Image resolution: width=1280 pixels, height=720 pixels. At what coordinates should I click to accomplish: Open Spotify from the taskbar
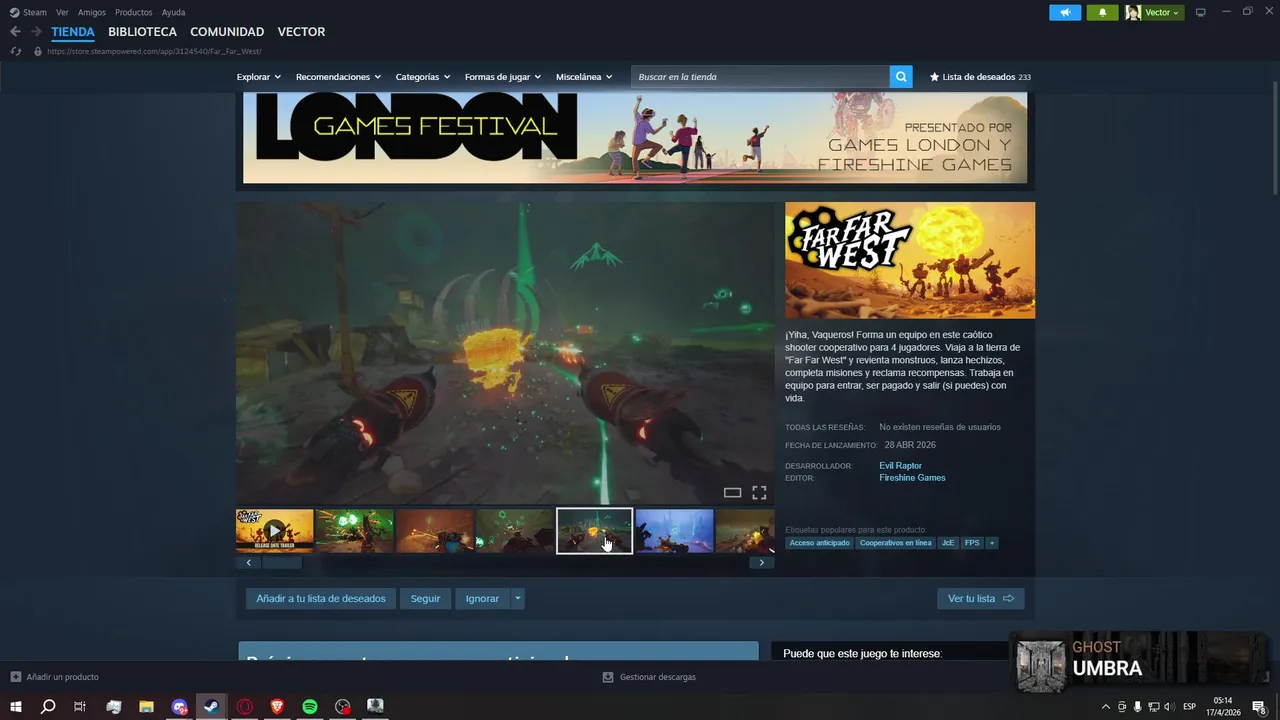coord(310,706)
